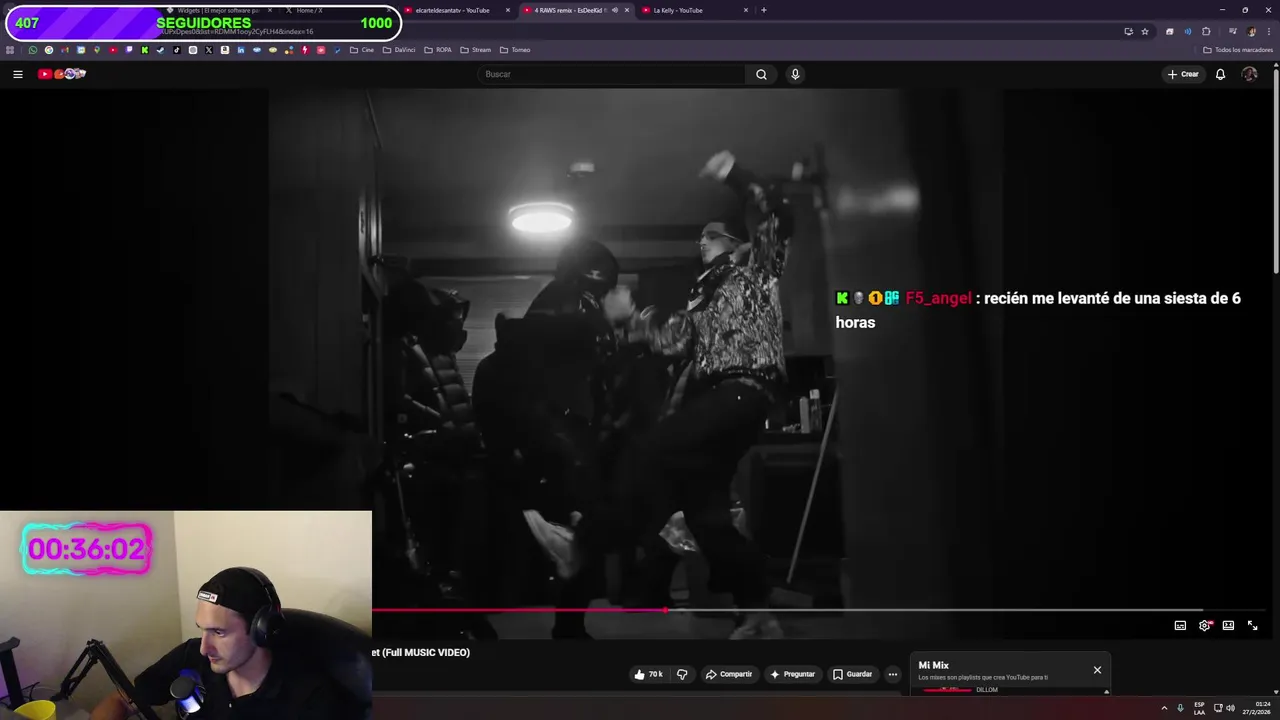Show hidden system tray icons
Screen dimensions: 1280x720
point(1164,708)
